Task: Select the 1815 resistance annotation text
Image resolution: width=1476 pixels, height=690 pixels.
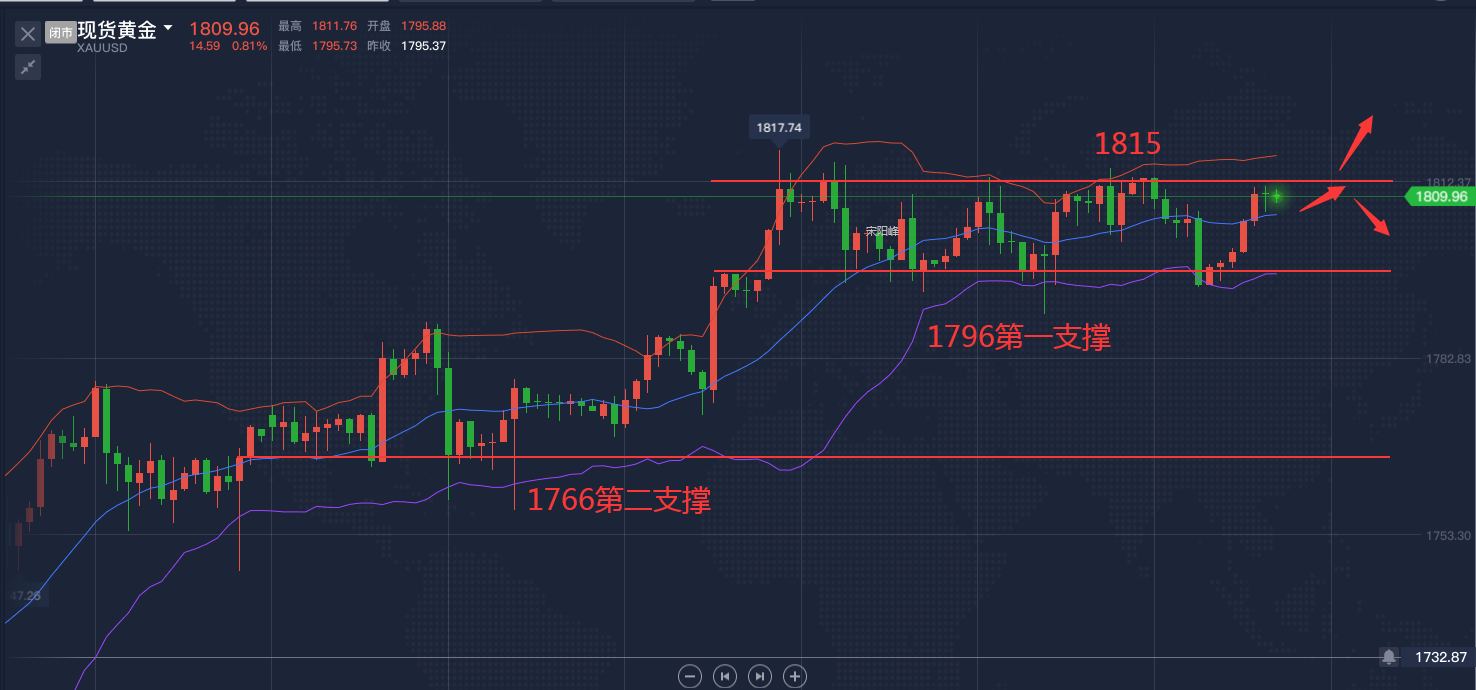Action: tap(1127, 144)
